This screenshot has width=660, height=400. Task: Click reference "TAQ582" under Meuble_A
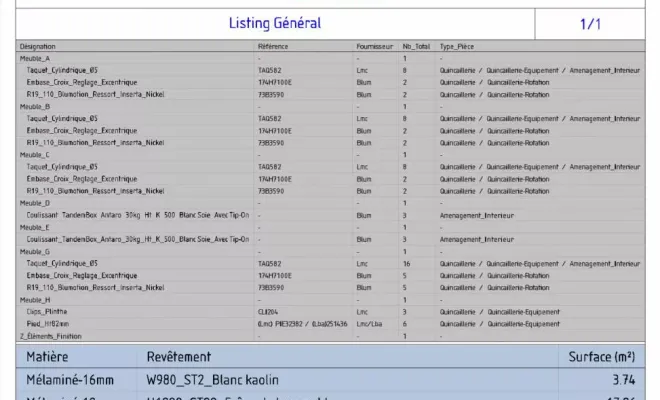[x=269, y=70]
